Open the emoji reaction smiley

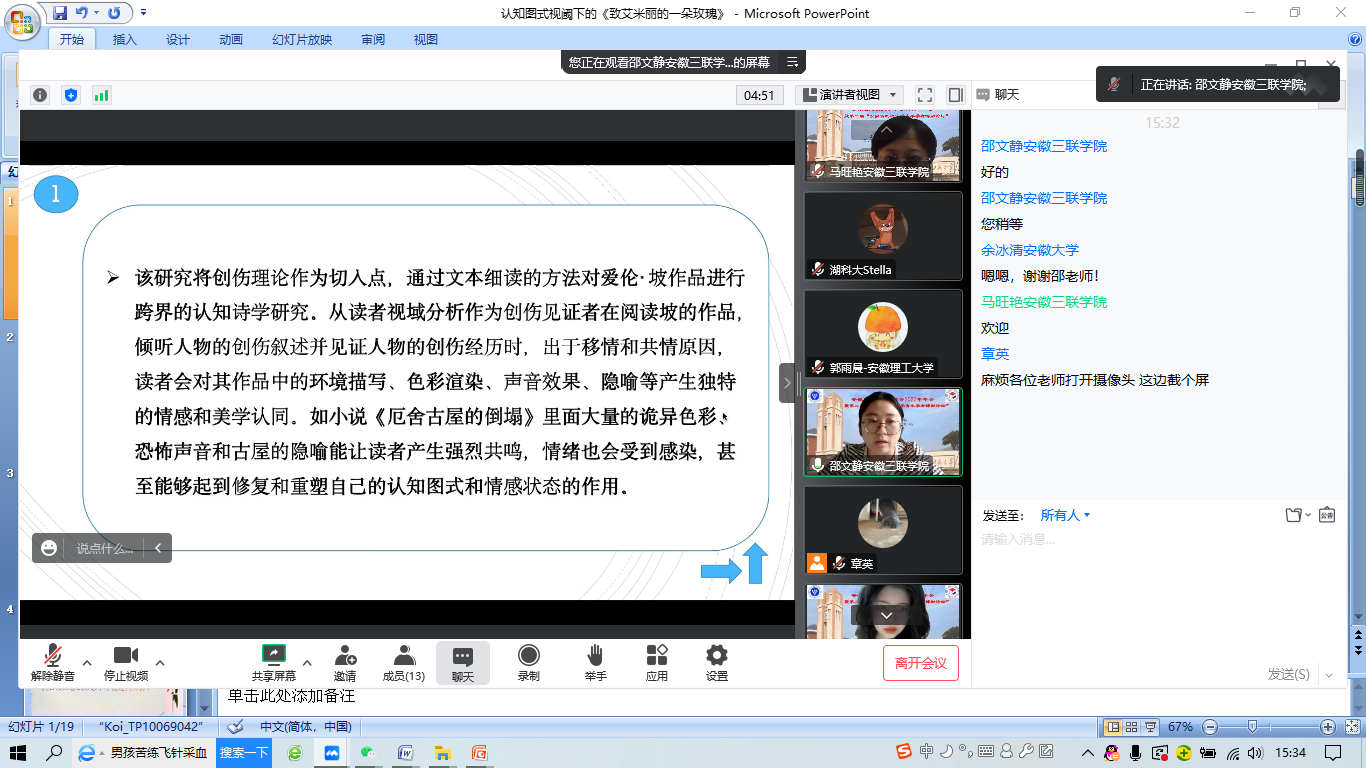[49, 548]
